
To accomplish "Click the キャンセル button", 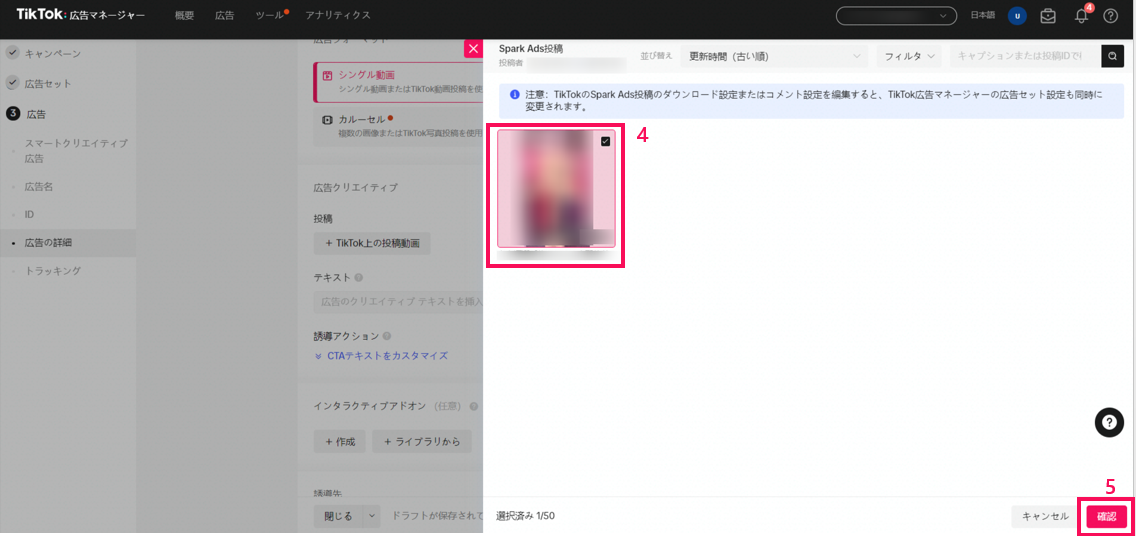I will (x=1045, y=516).
